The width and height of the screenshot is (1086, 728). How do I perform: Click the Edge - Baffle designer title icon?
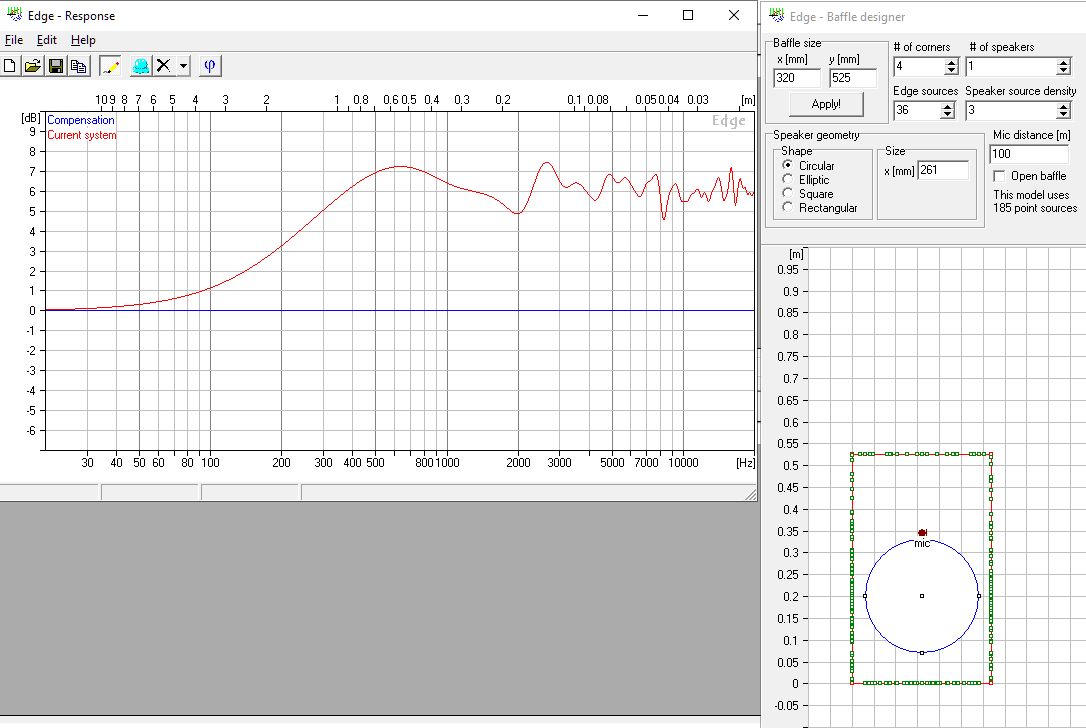(x=776, y=16)
